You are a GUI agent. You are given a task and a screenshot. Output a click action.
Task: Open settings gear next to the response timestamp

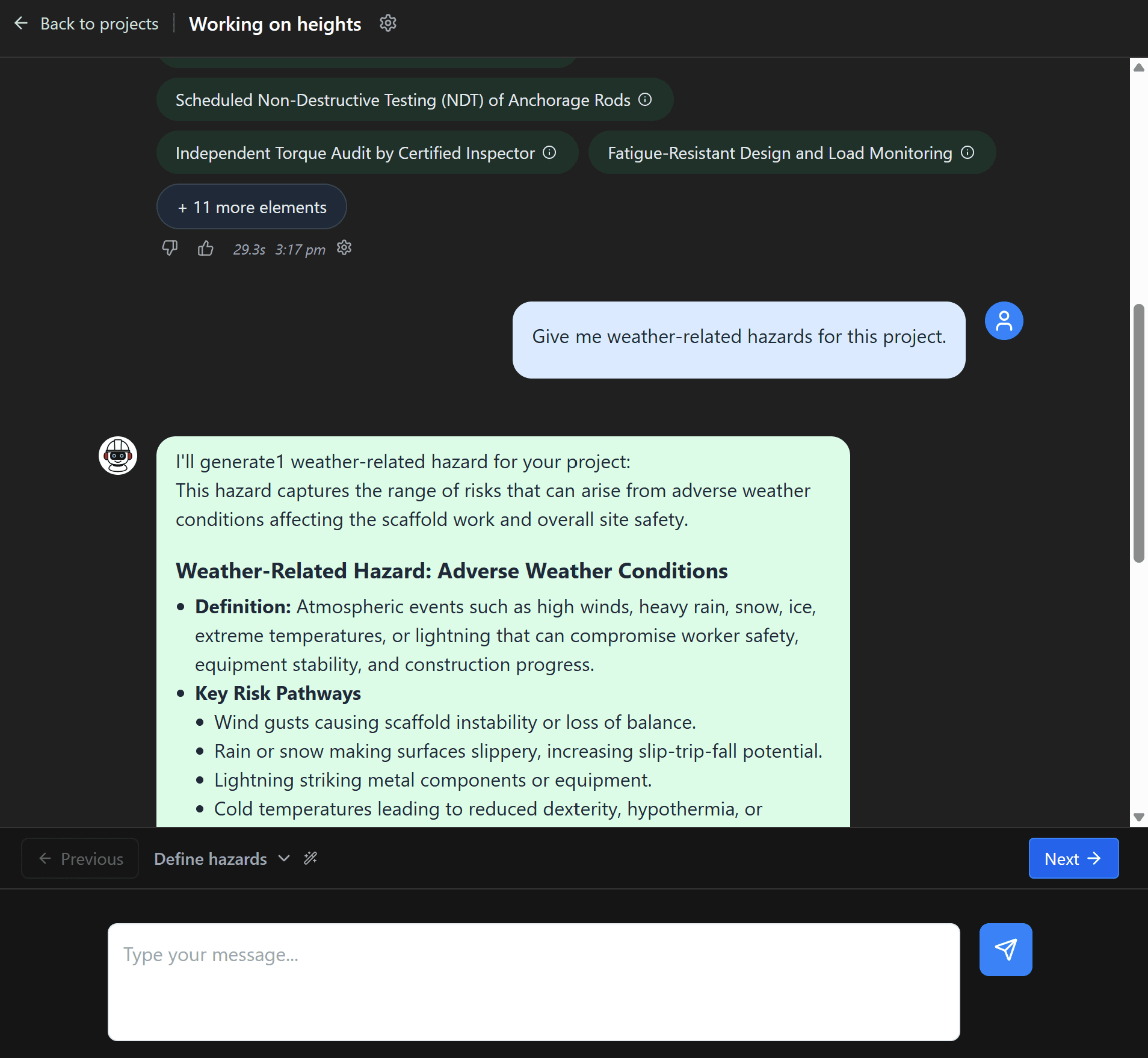point(344,248)
